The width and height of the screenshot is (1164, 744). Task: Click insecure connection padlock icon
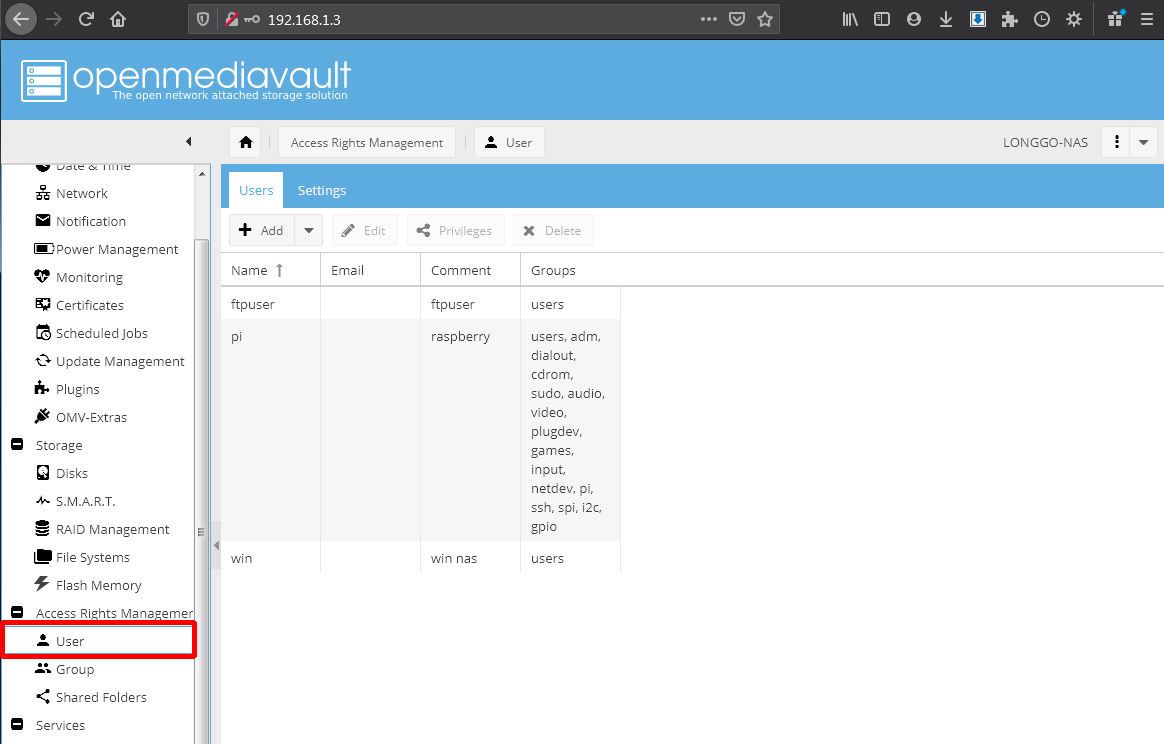[x=232, y=19]
